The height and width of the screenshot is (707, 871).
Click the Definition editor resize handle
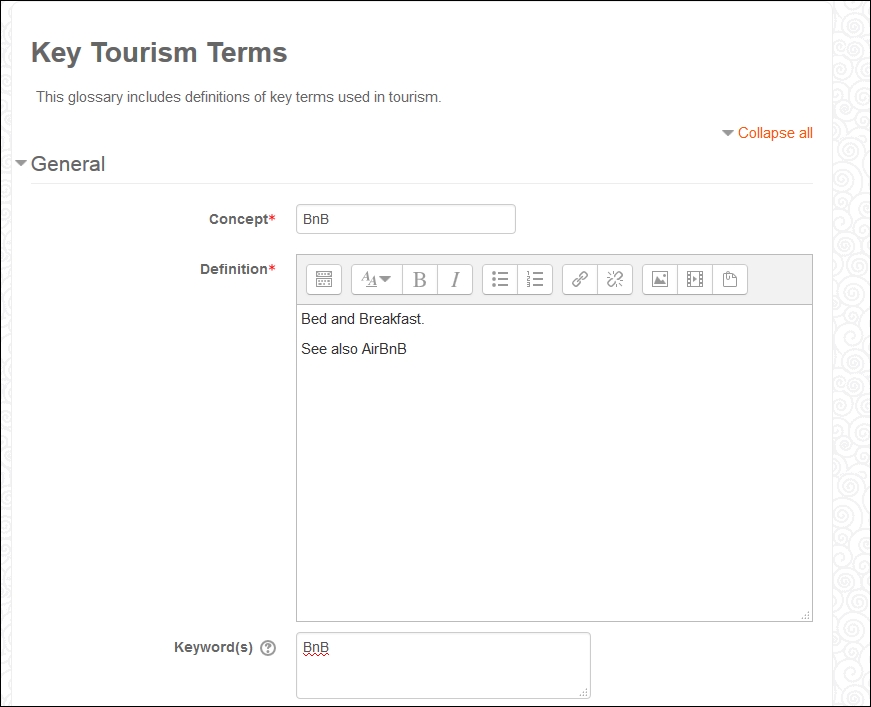click(806, 615)
